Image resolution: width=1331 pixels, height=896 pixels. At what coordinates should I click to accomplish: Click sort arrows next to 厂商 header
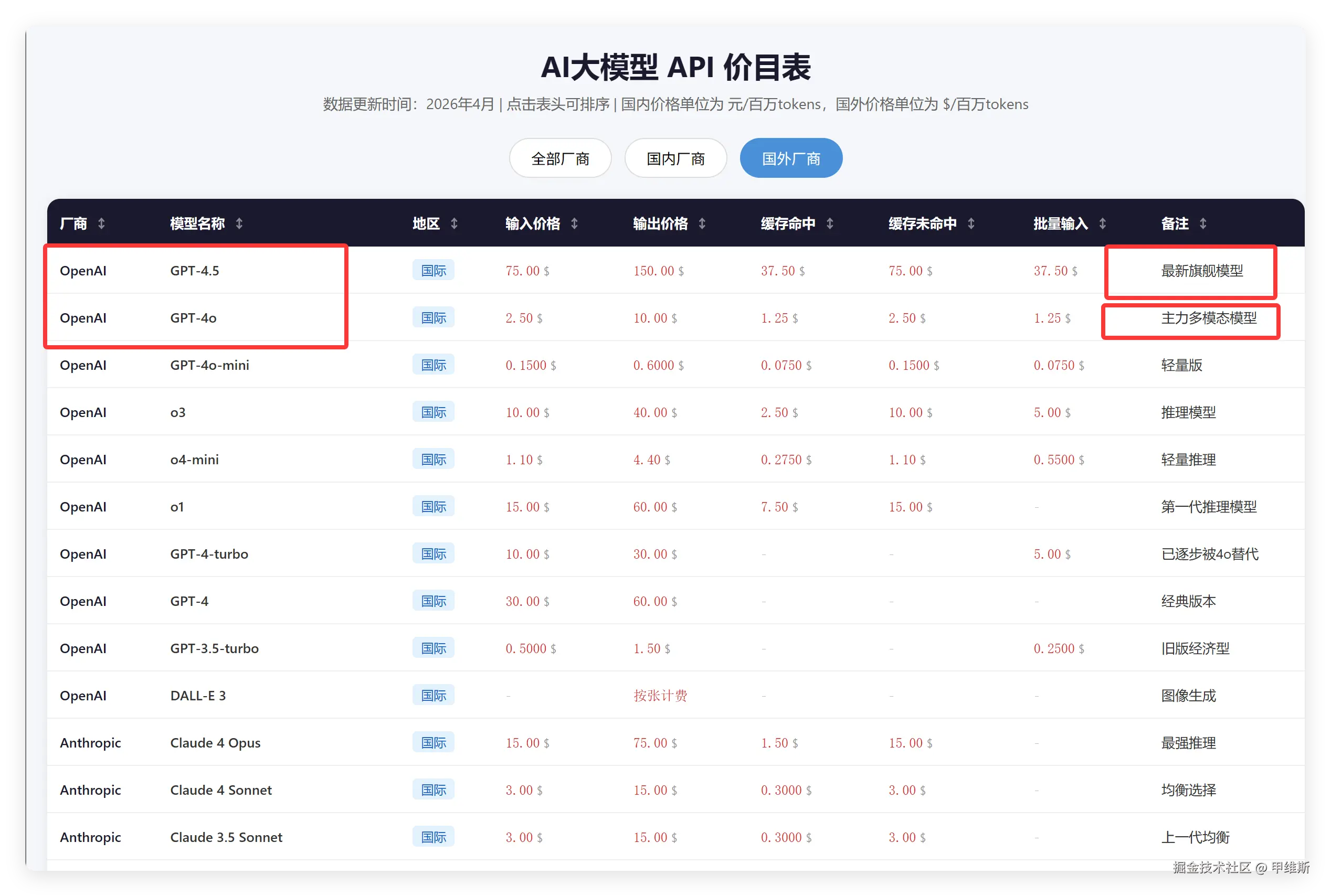(x=101, y=223)
